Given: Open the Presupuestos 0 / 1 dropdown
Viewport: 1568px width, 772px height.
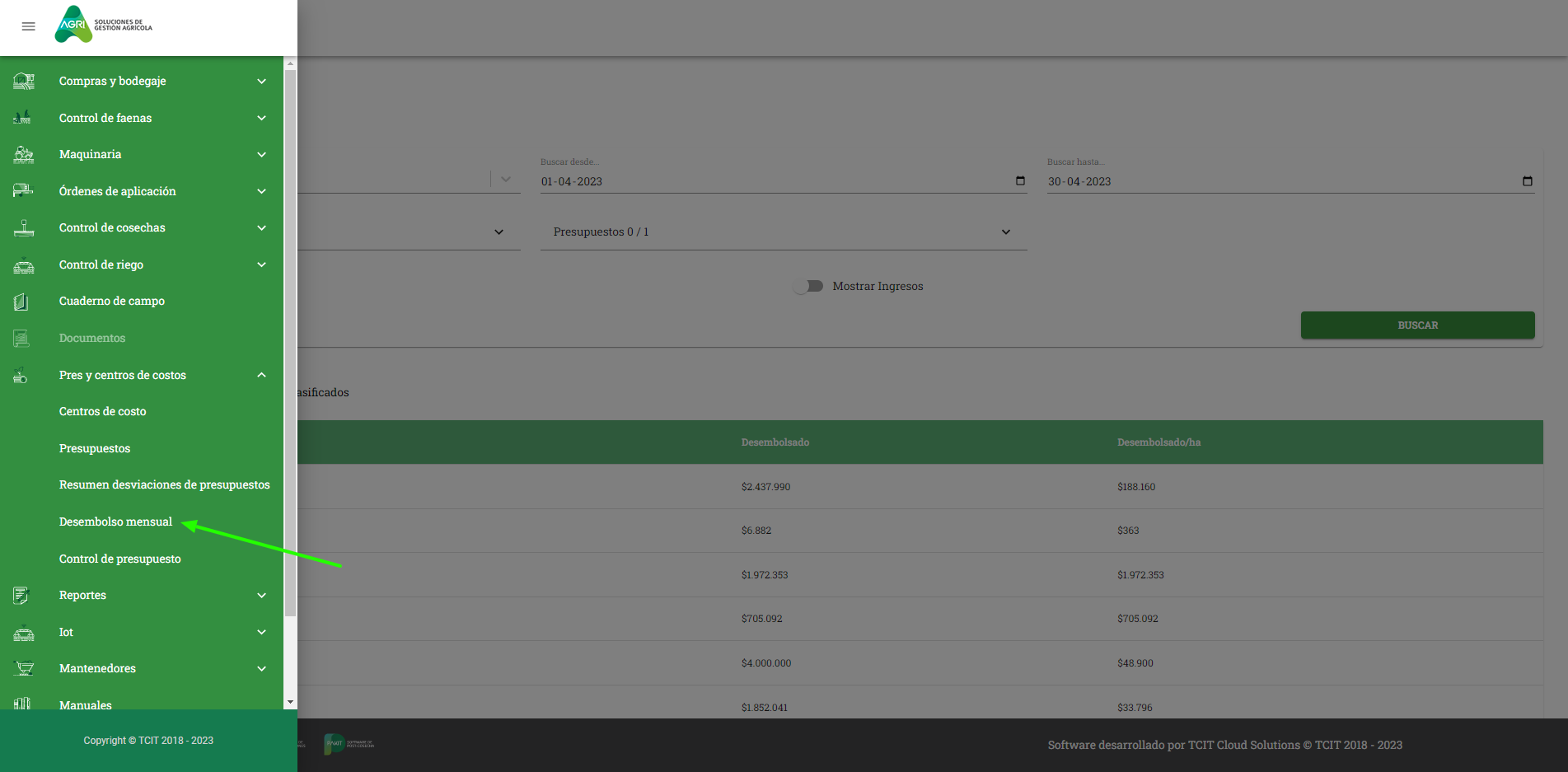Looking at the screenshot, I should click(x=784, y=232).
